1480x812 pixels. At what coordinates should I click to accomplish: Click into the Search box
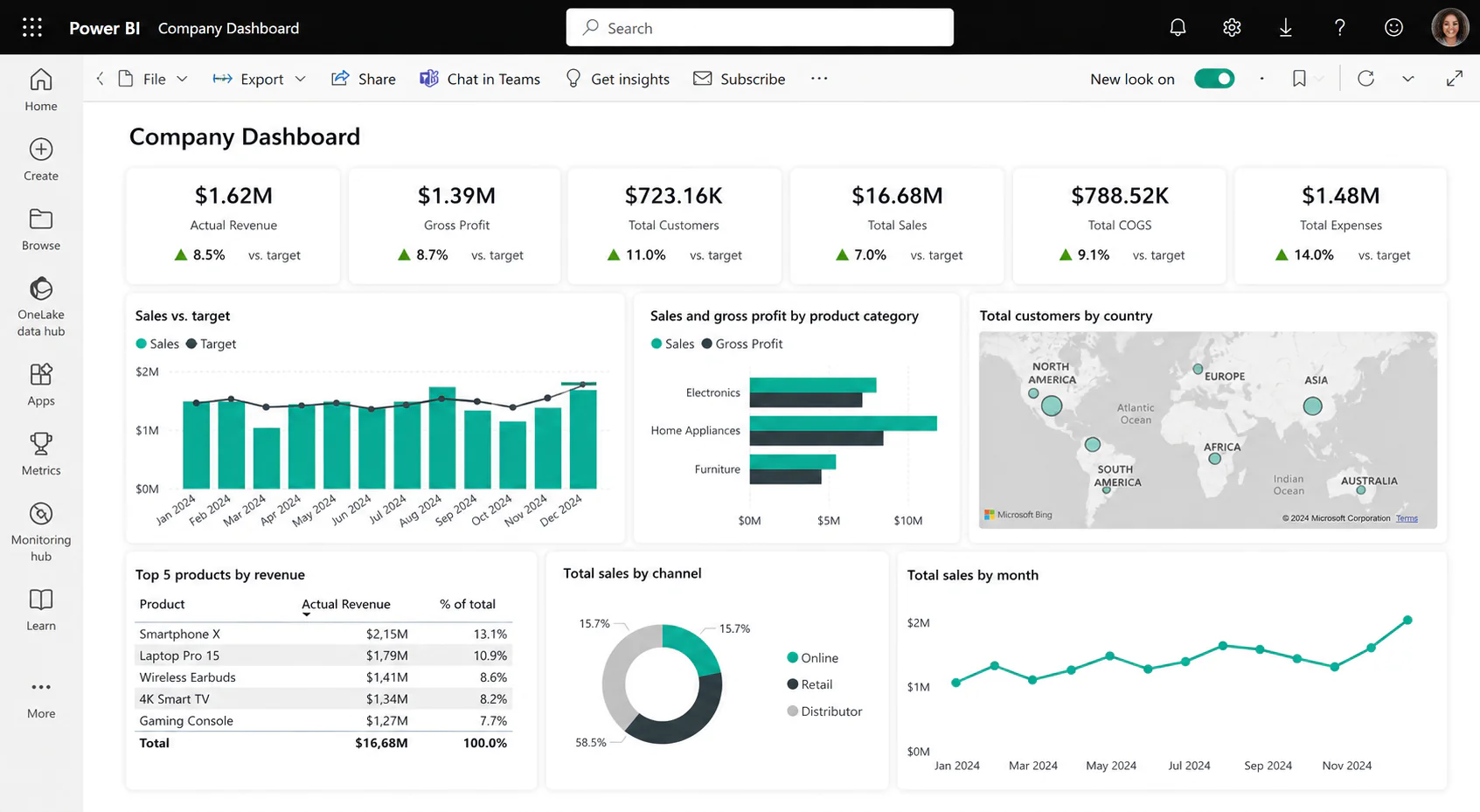[760, 28]
